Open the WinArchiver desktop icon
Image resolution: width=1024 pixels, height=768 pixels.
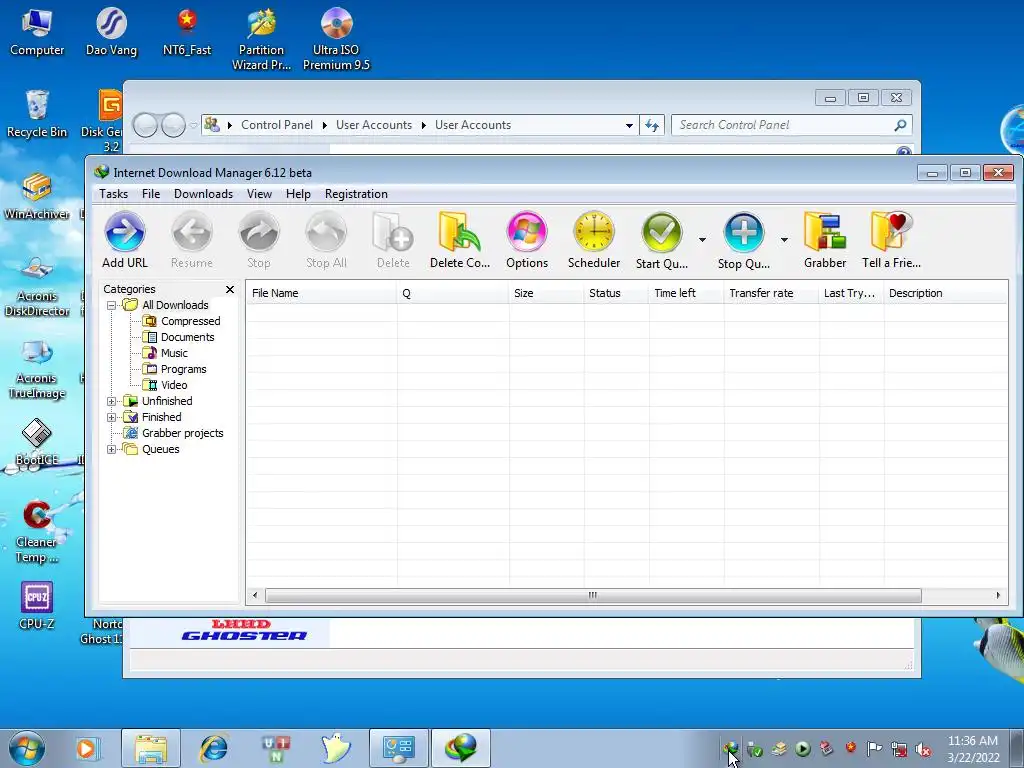(37, 196)
